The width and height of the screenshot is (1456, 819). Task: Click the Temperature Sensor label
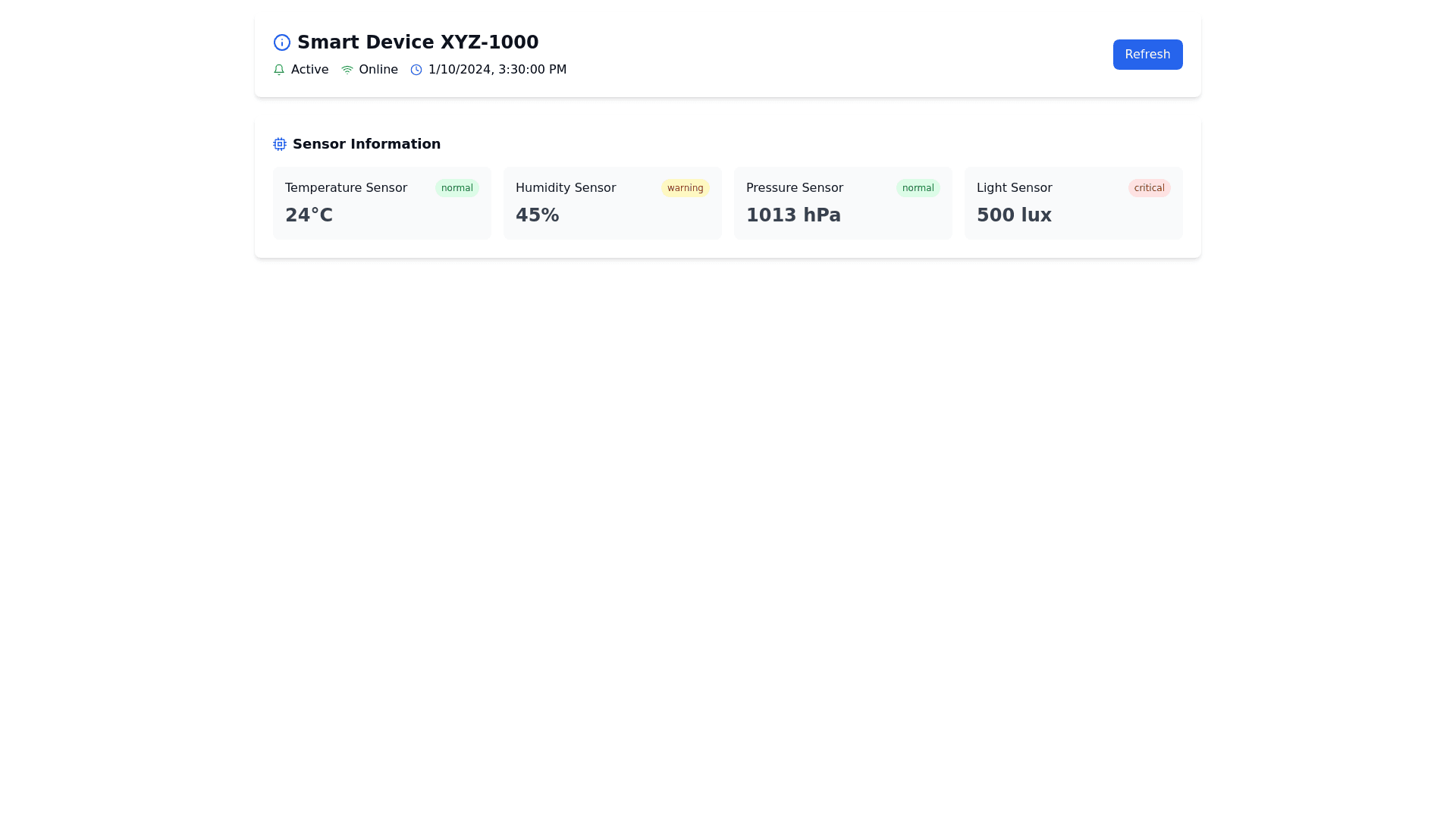coord(346,188)
